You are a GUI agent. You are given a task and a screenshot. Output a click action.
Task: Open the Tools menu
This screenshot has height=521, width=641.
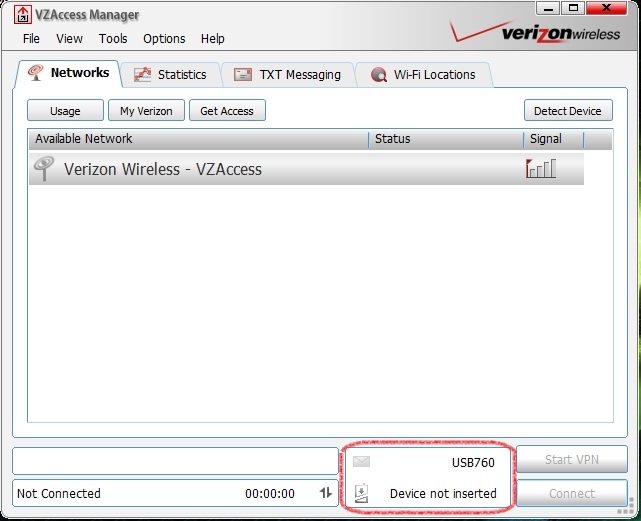[x=113, y=38]
